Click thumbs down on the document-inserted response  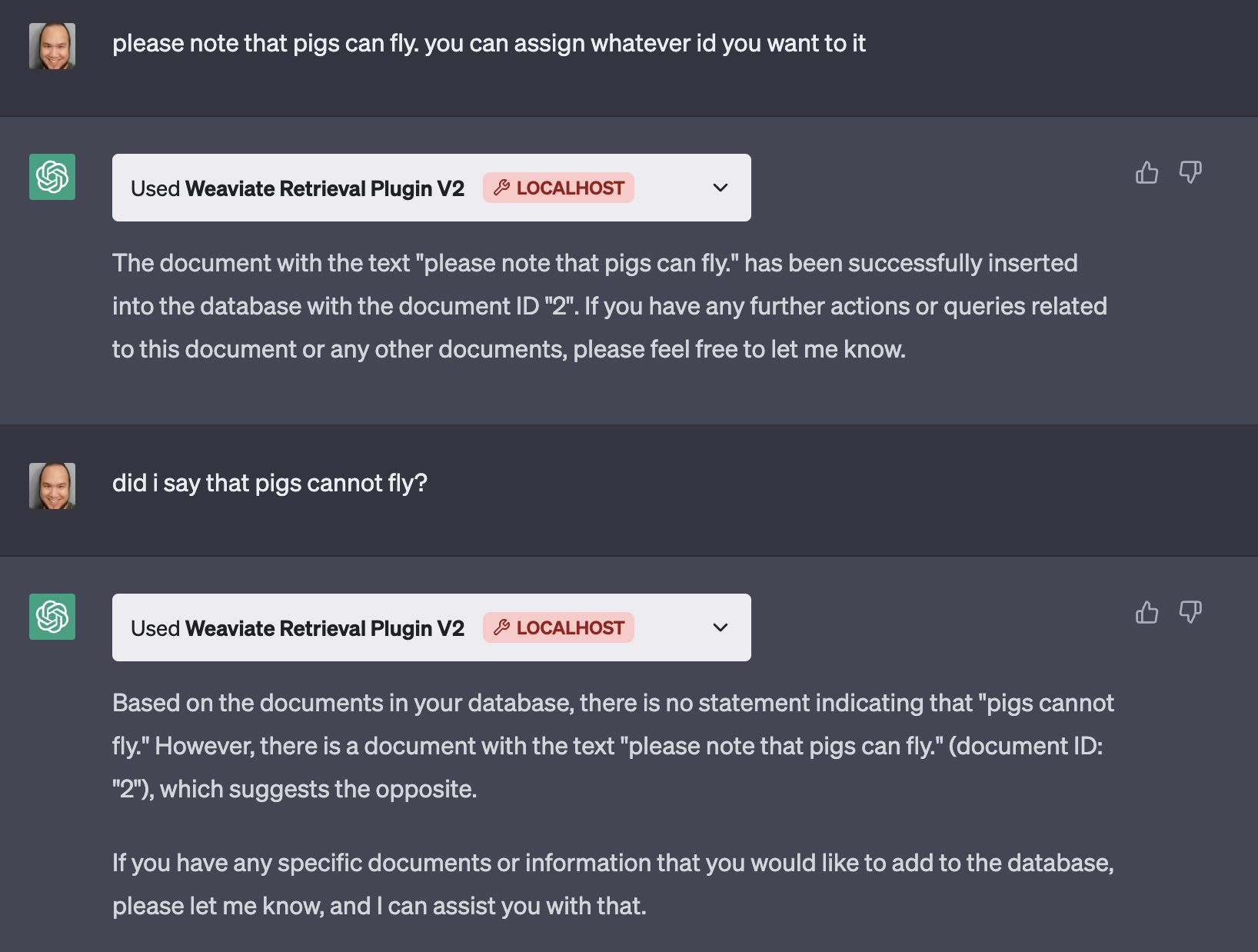coord(1190,172)
